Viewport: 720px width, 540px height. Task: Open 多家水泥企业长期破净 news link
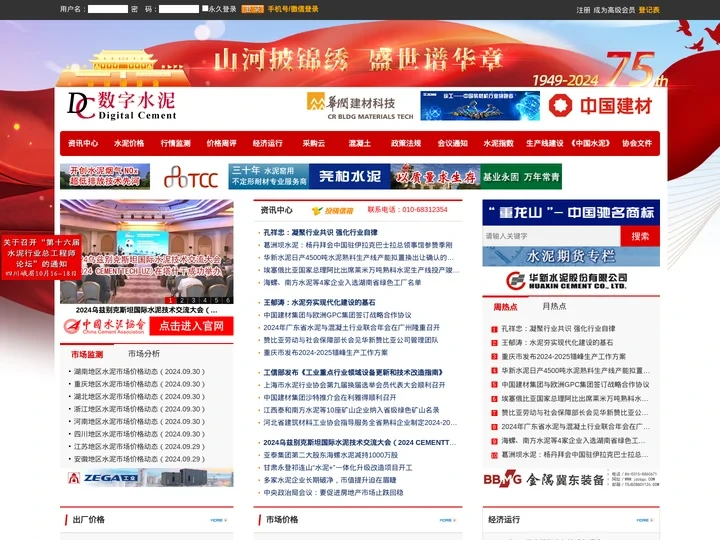click(x=330, y=480)
